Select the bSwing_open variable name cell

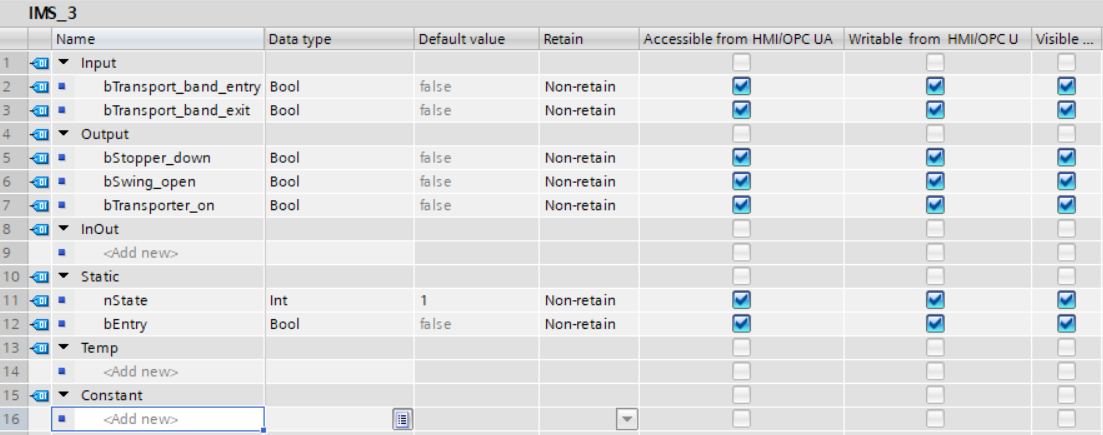(149, 182)
